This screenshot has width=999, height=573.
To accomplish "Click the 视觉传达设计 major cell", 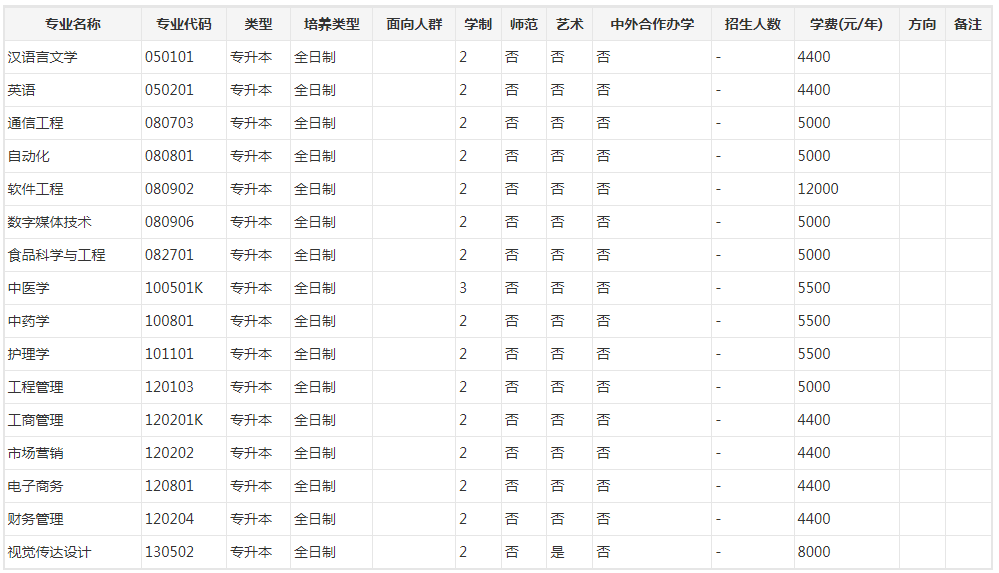I will pos(49,552).
